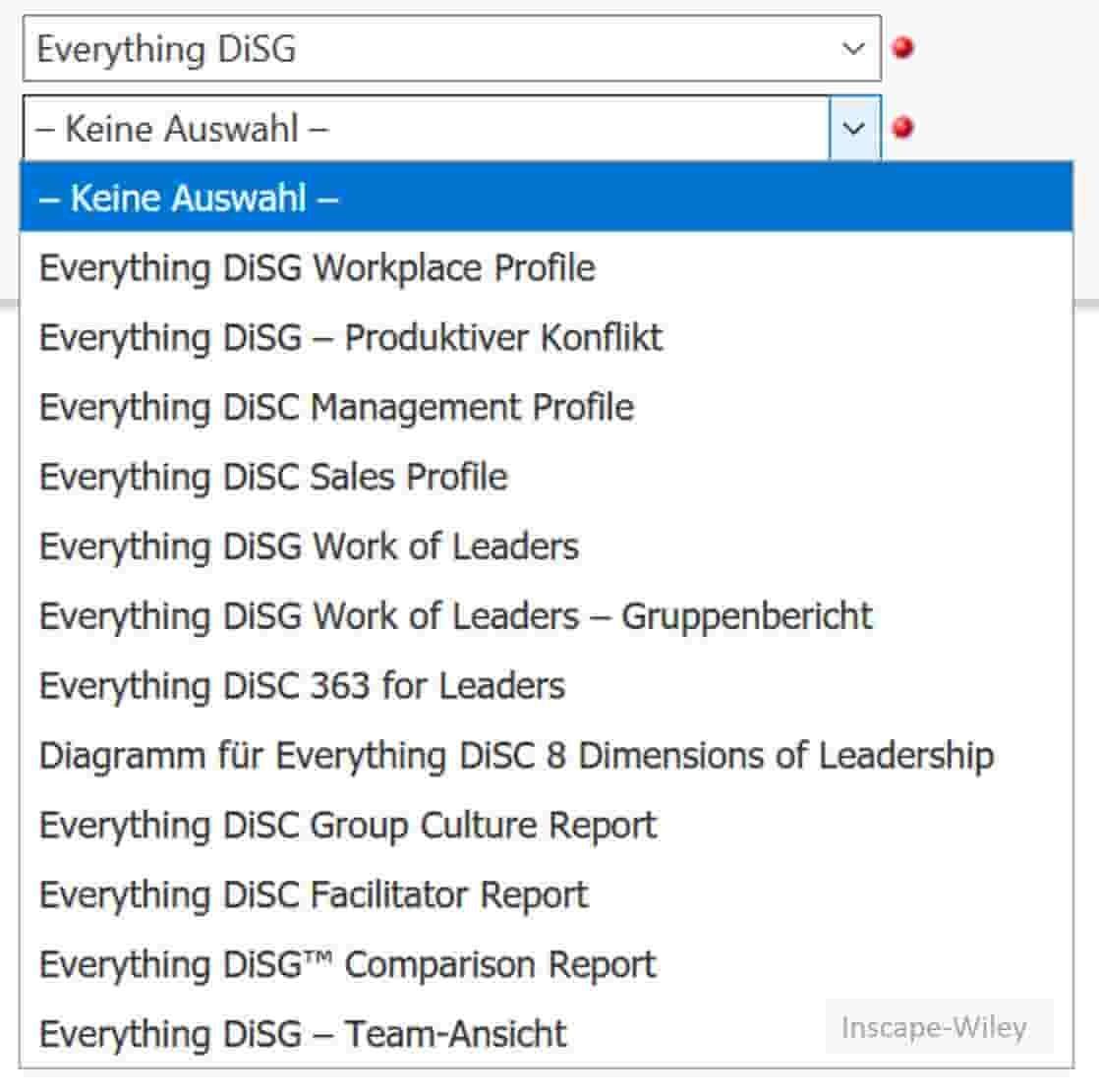
Task: Select Everything DiSG – Team-Ansicht
Action: pos(303,1034)
